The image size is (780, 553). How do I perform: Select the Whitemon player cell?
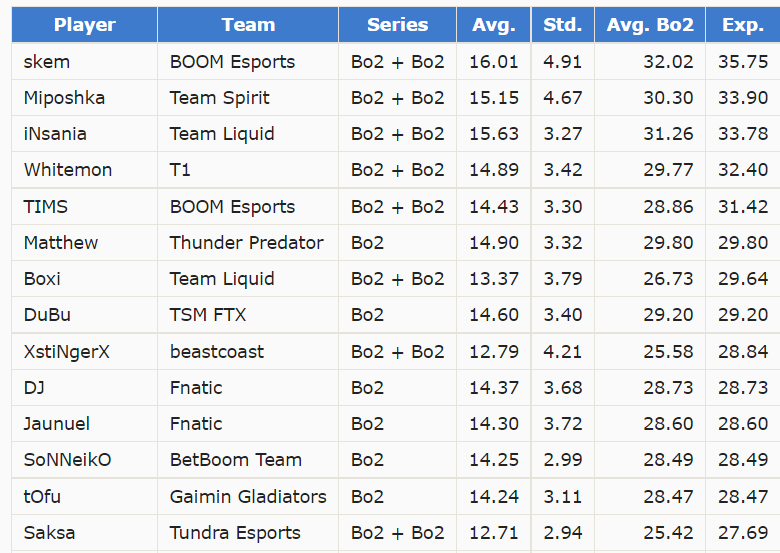(68, 170)
